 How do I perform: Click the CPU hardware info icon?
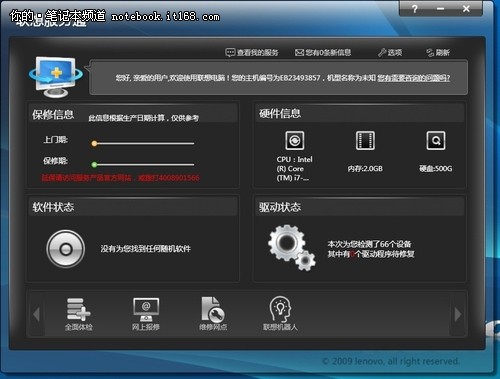click(x=295, y=140)
